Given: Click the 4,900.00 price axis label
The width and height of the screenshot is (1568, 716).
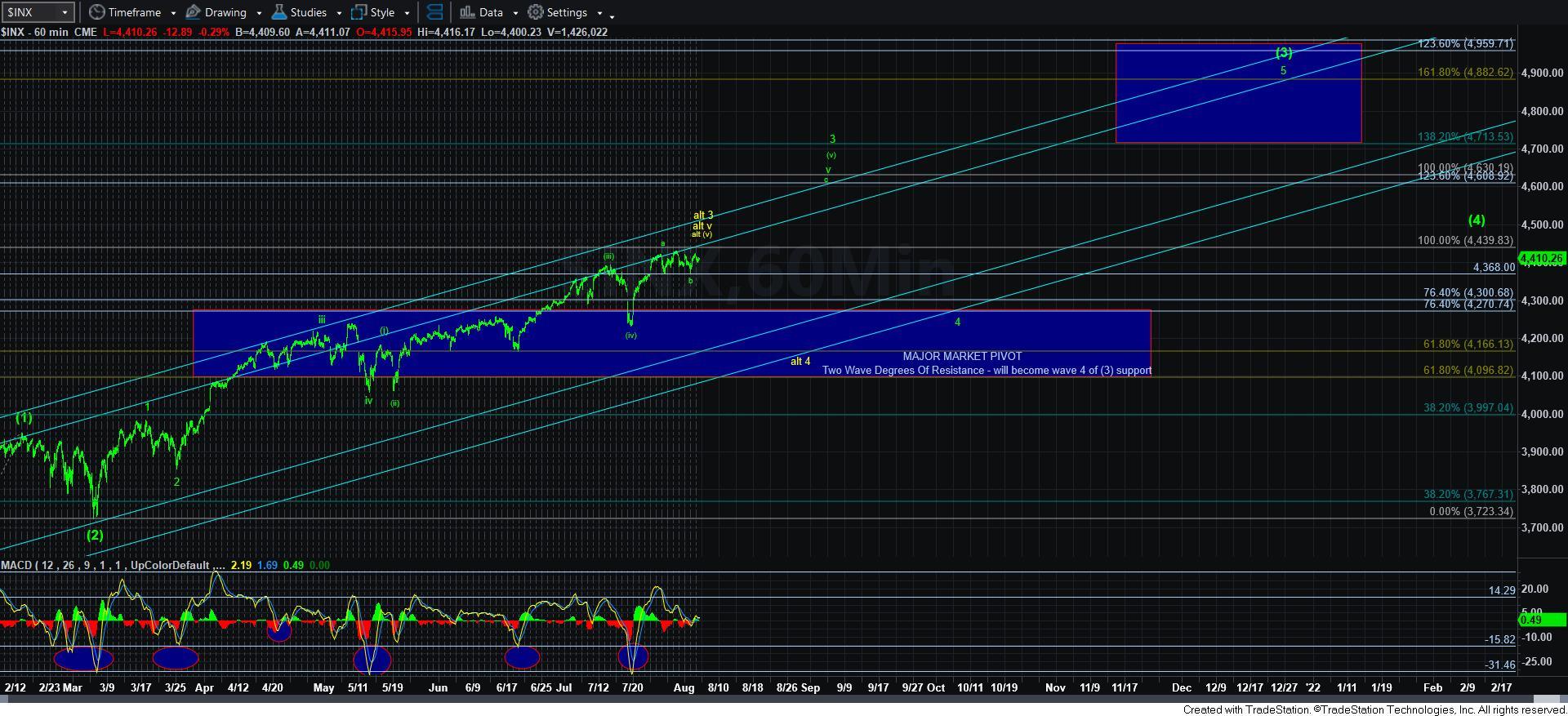Looking at the screenshot, I should [1543, 73].
